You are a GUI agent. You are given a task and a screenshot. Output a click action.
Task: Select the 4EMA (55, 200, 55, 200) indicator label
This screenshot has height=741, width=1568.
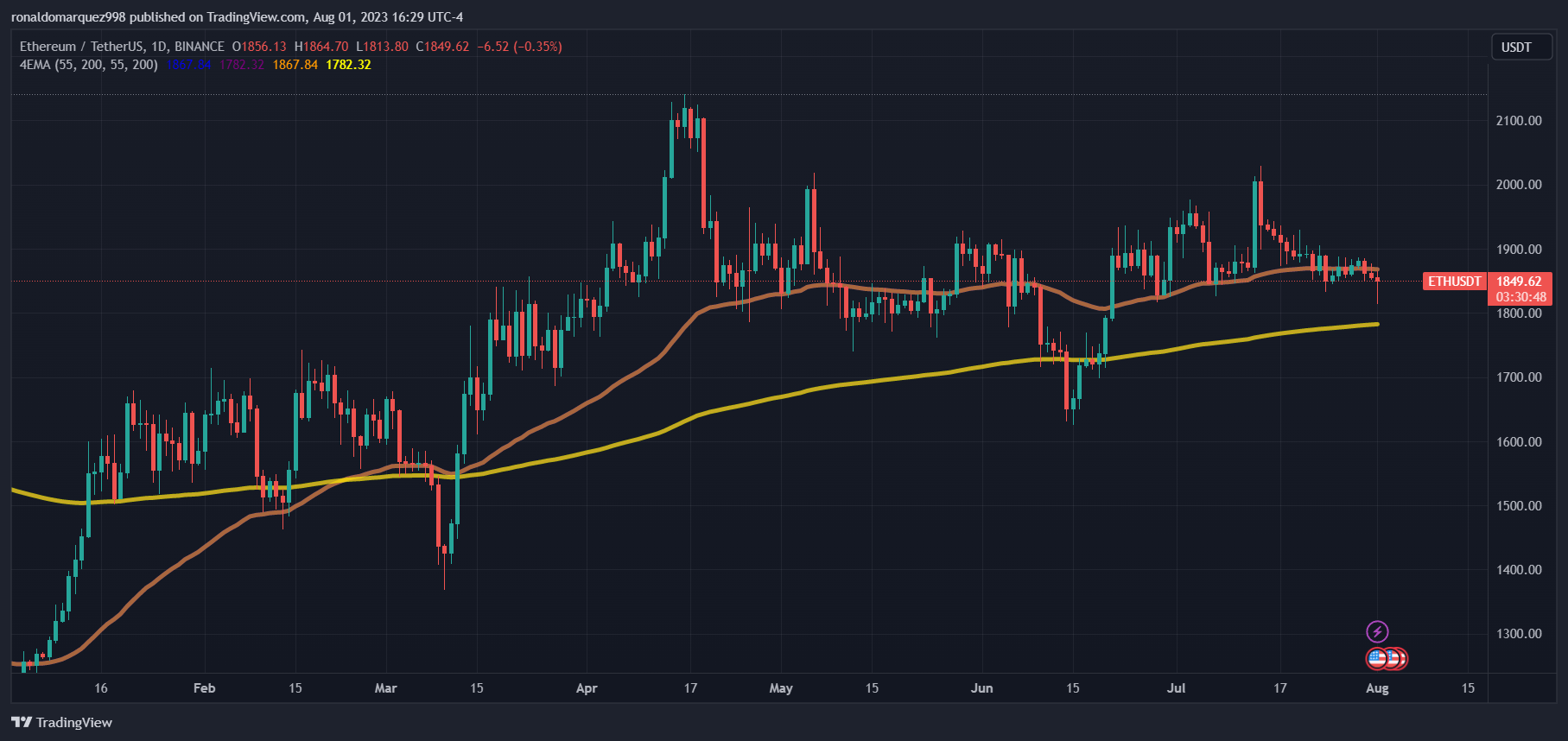coord(88,65)
